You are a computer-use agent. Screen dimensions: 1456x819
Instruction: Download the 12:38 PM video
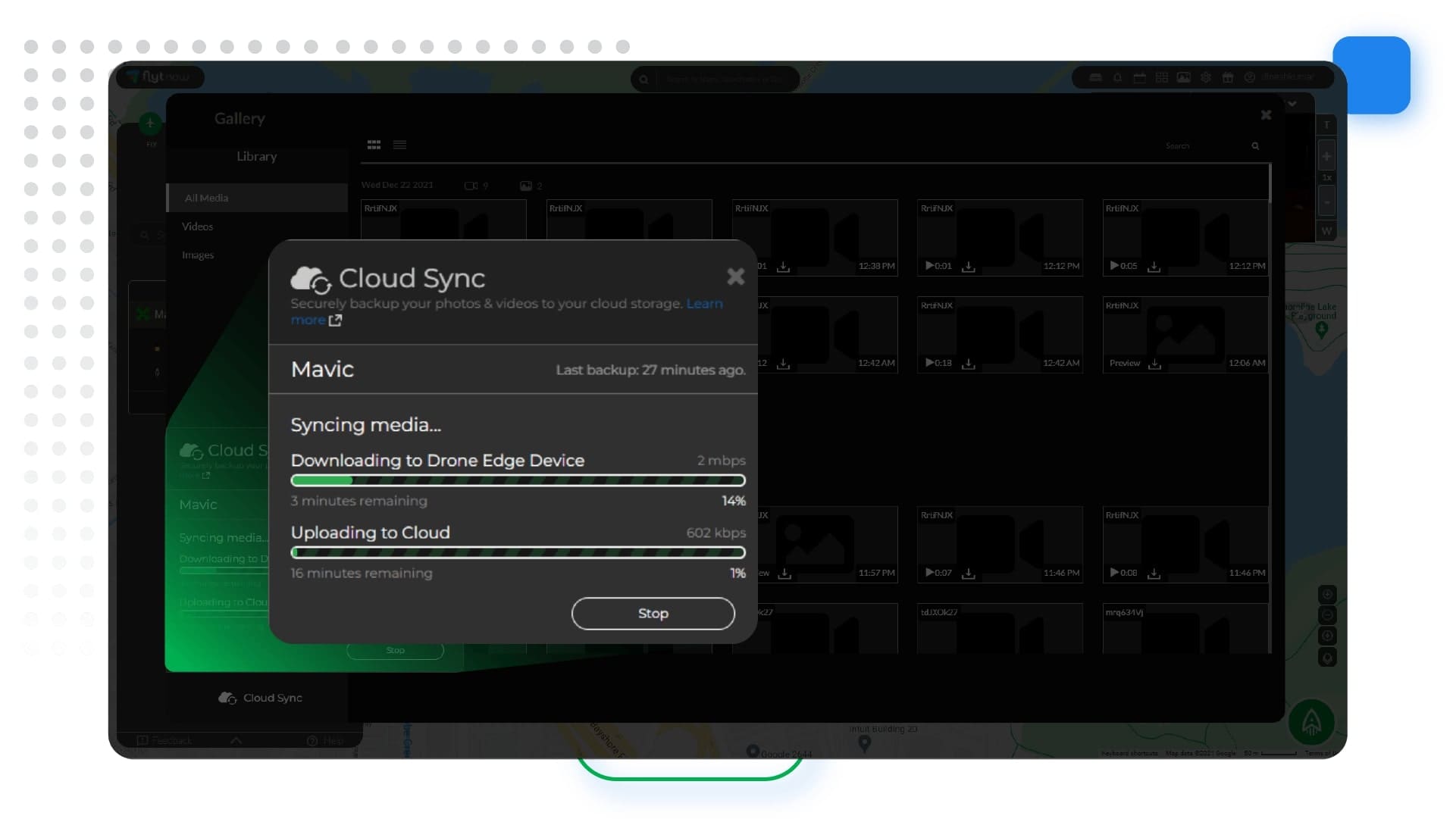[x=784, y=267]
